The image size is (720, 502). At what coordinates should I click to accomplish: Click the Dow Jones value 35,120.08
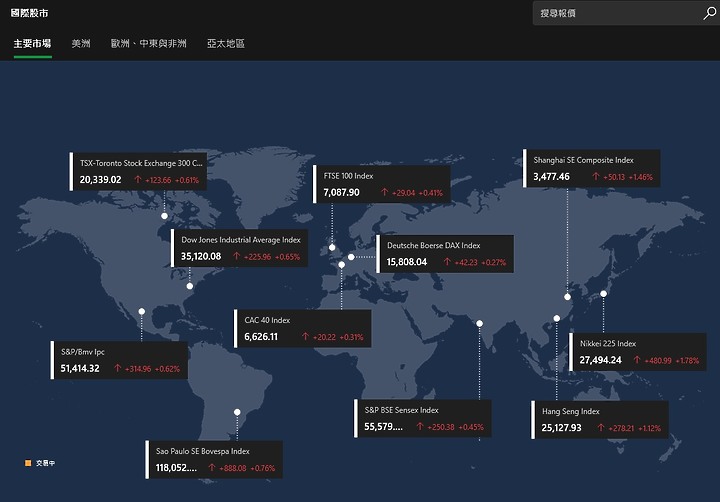[x=201, y=256]
